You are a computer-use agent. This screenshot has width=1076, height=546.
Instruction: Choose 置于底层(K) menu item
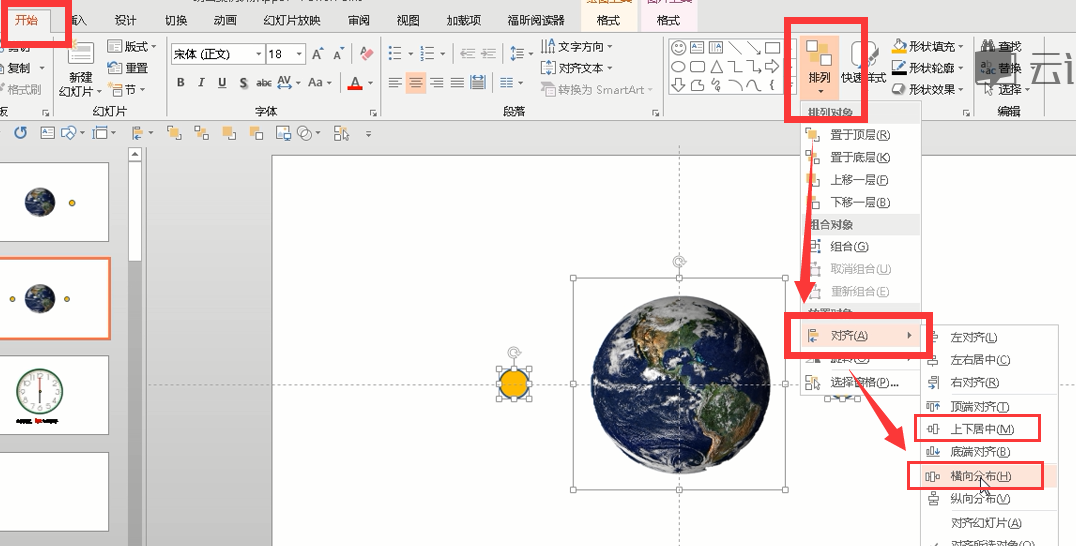pos(861,157)
